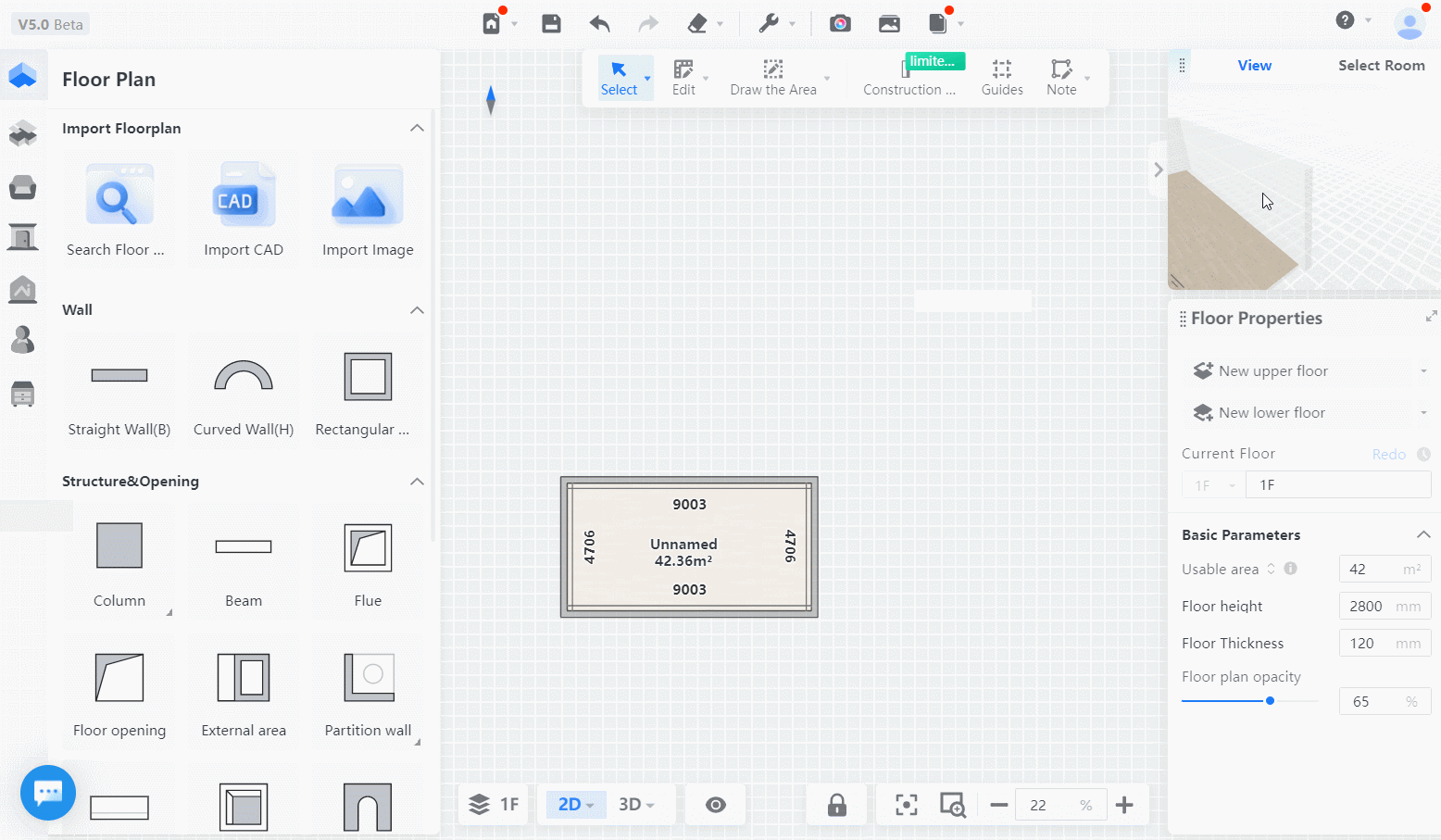
Task: Collapse the Basic Parameters section
Action: 1423,534
